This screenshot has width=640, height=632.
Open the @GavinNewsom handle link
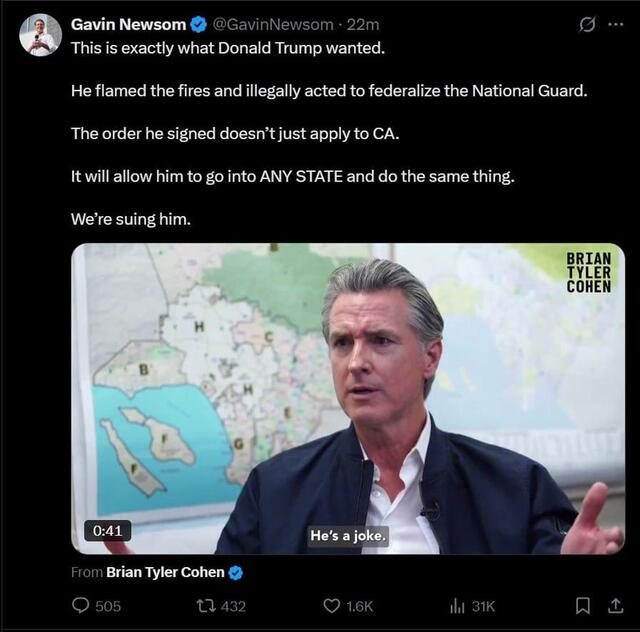[x=273, y=24]
